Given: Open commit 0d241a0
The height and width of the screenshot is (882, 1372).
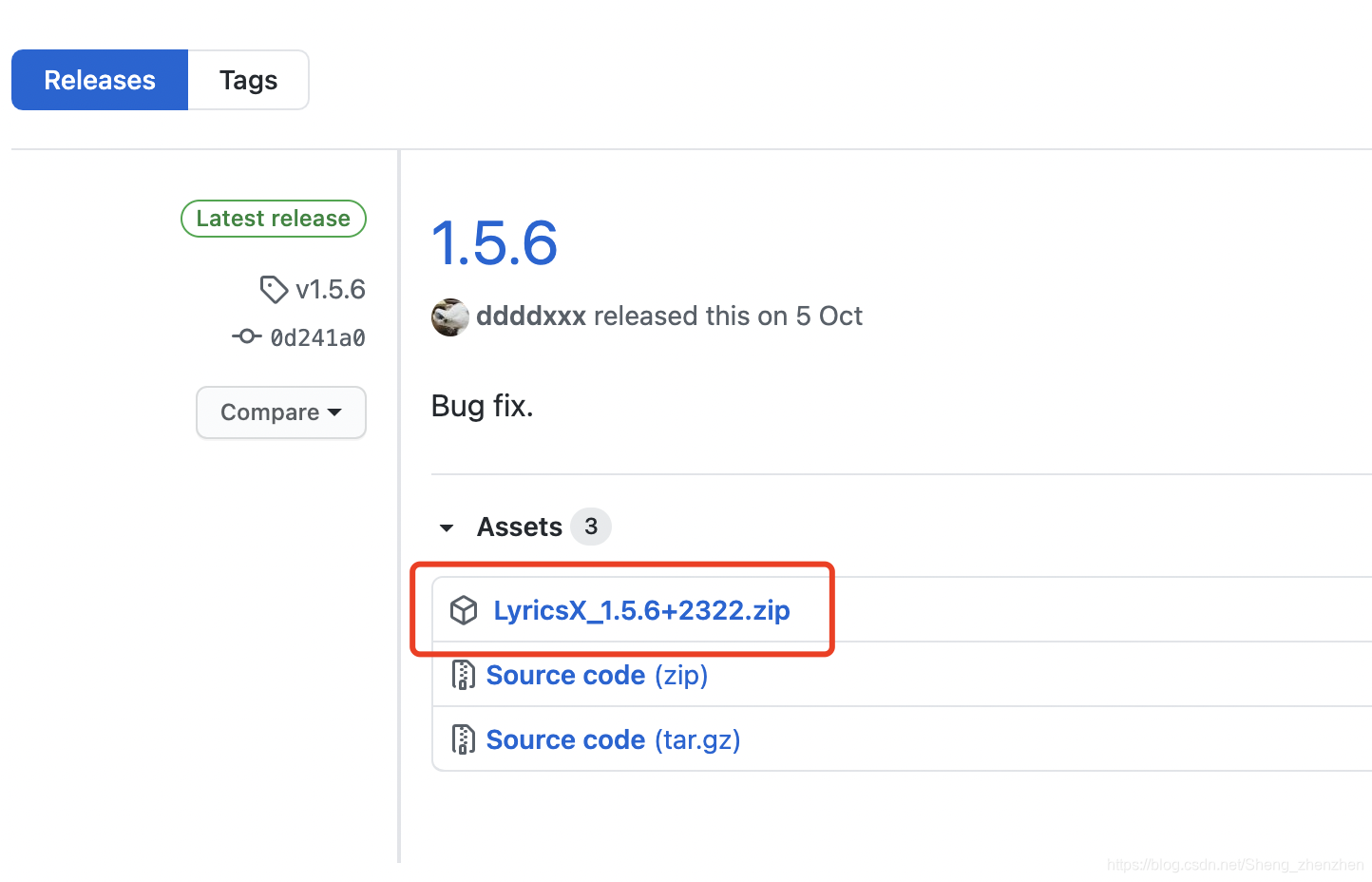Looking at the screenshot, I should pyautogui.click(x=317, y=337).
